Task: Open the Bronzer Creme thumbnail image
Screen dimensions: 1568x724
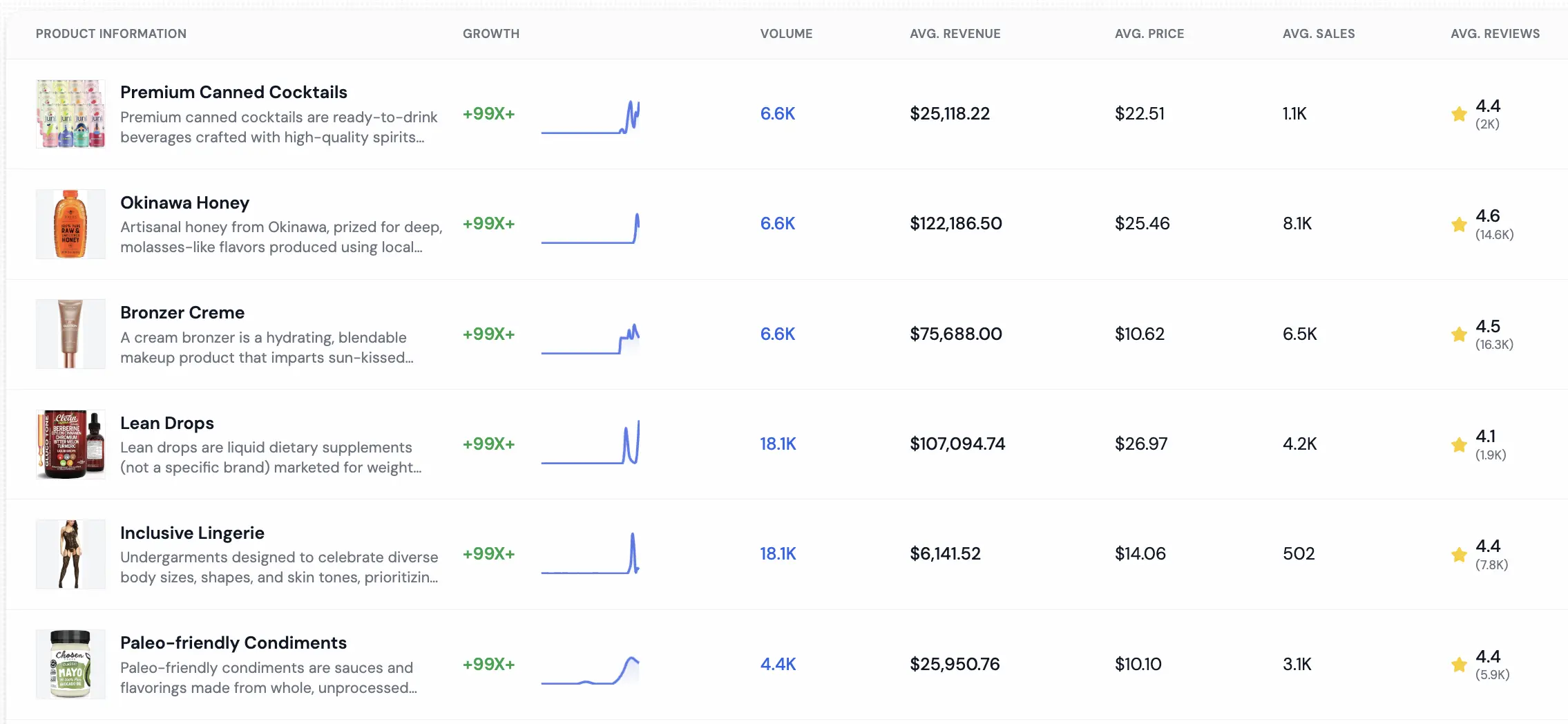Action: click(x=71, y=334)
